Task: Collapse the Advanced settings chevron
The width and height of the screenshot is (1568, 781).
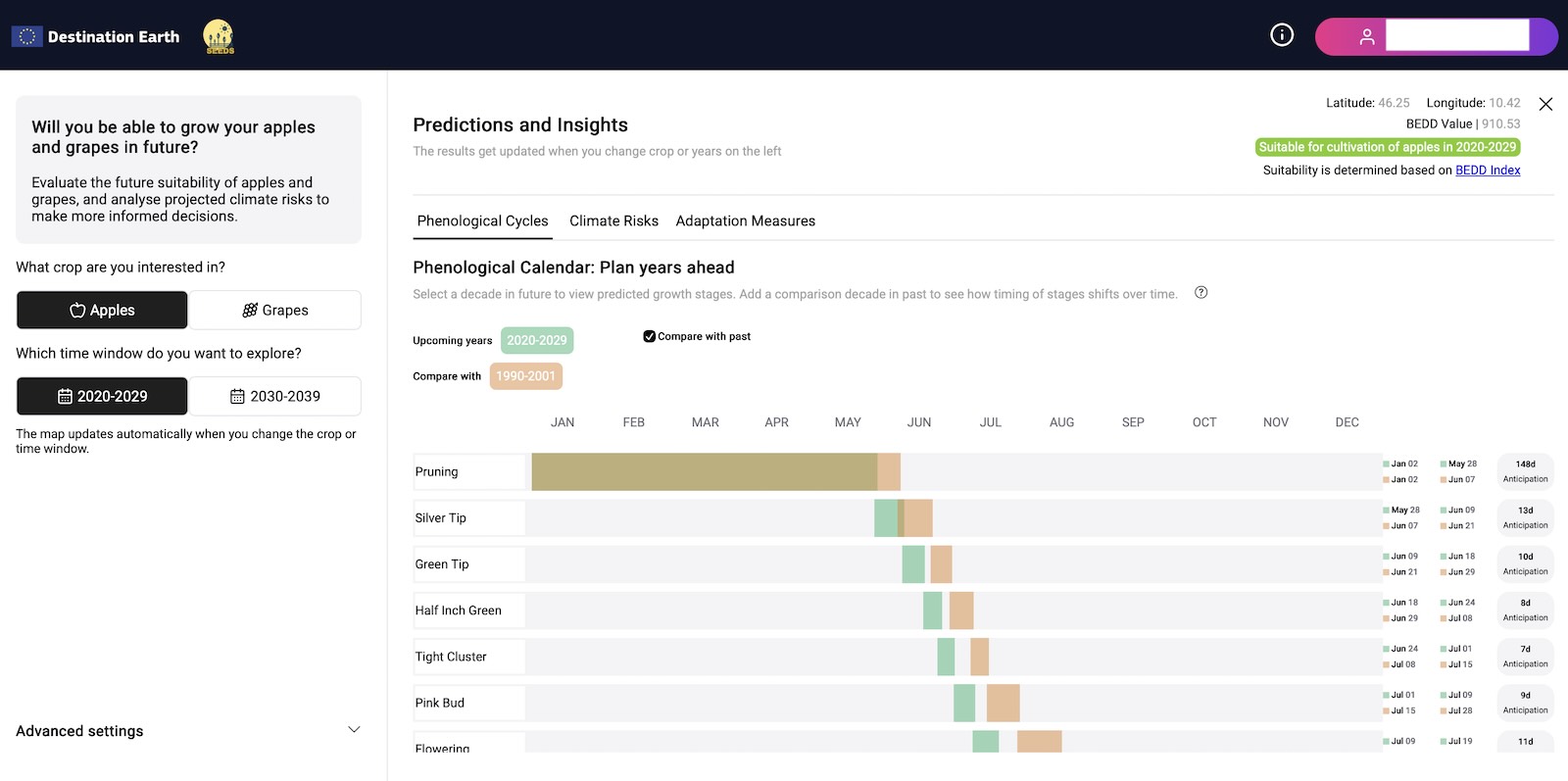Action: click(354, 729)
